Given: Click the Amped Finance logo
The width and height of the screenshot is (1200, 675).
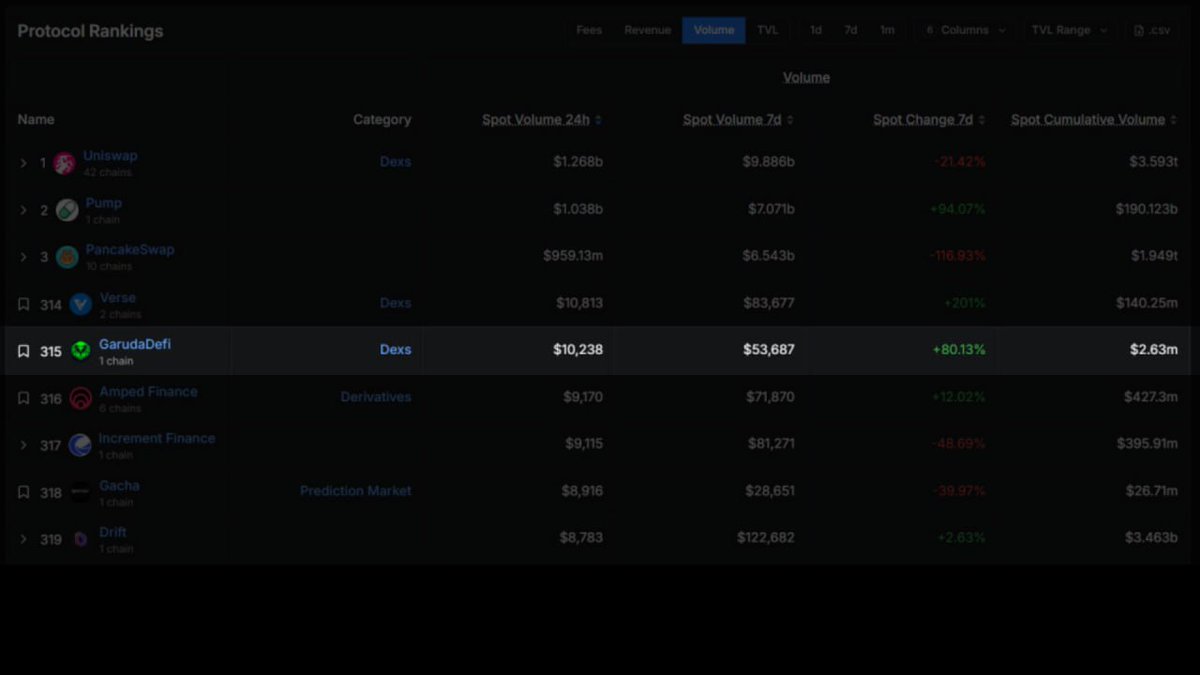Looking at the screenshot, I should point(81,398).
